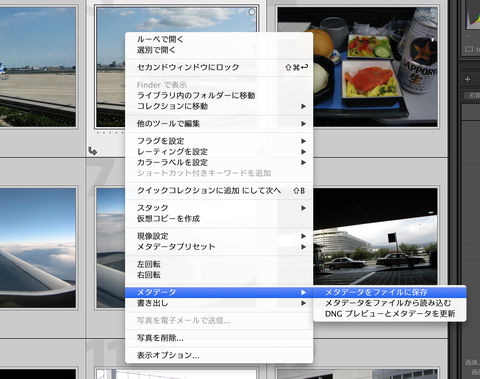Expand メタデータプリセット submenu
This screenshot has height=379, width=480.
pyautogui.click(x=219, y=247)
